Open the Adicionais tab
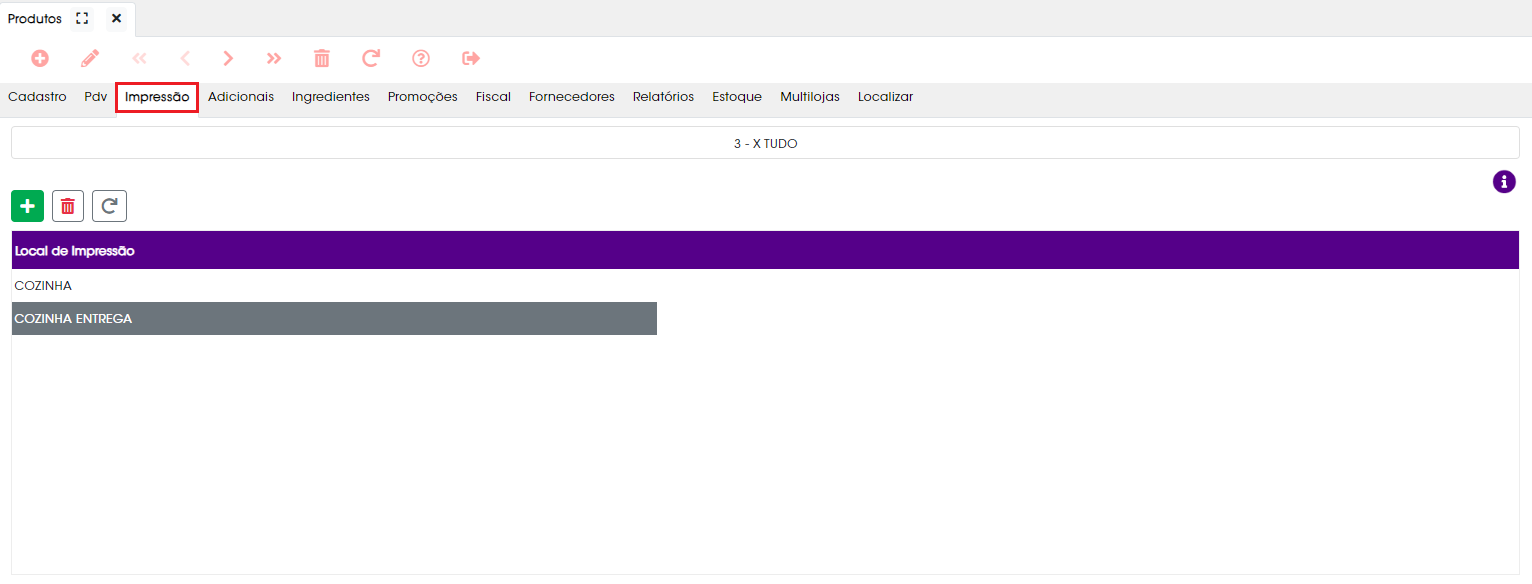Viewport: 1532px width, 584px height. pos(241,97)
